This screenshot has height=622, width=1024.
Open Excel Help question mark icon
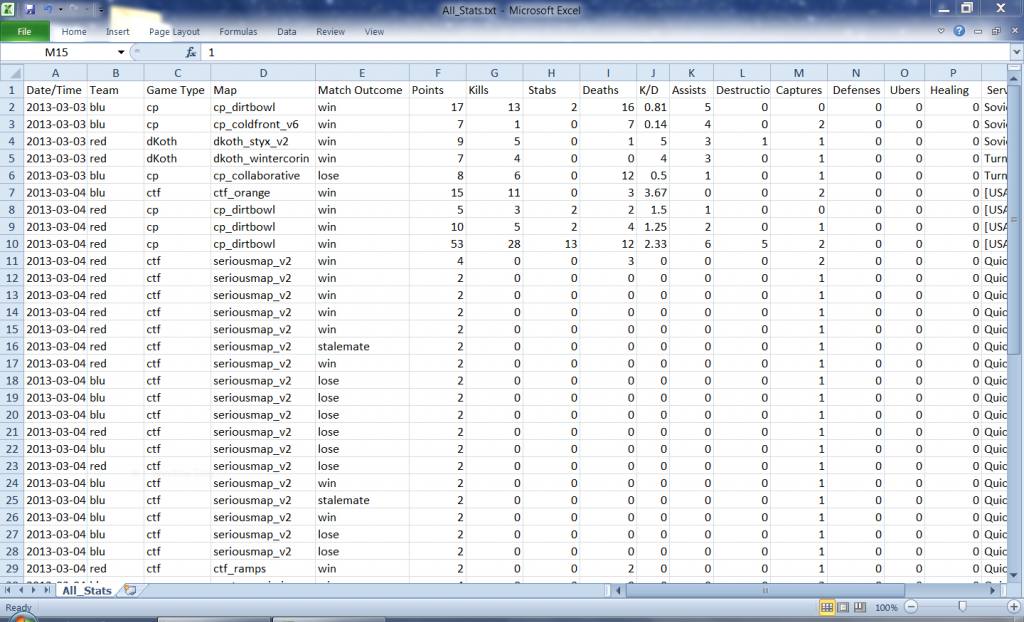[x=959, y=31]
